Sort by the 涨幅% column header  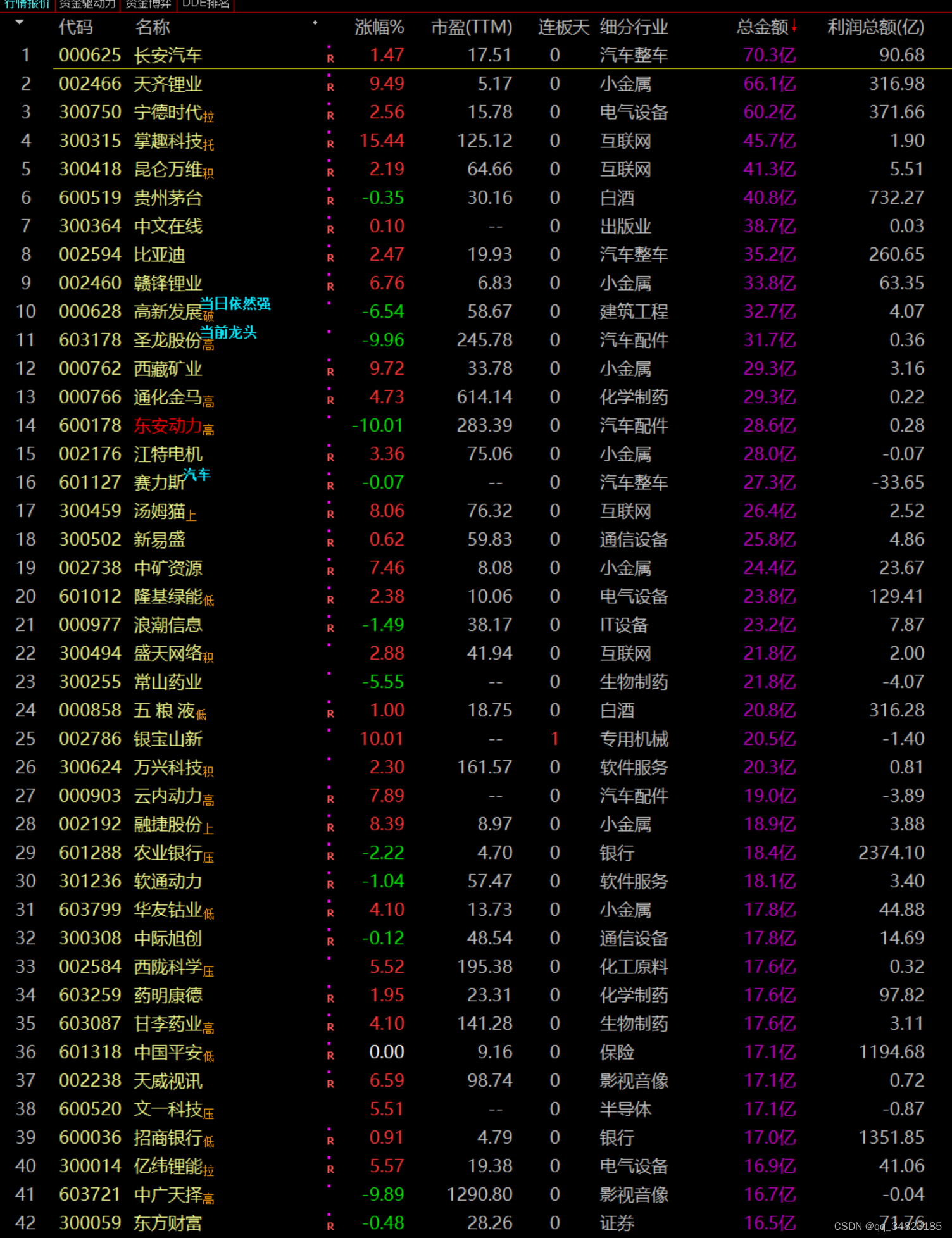pos(379,27)
